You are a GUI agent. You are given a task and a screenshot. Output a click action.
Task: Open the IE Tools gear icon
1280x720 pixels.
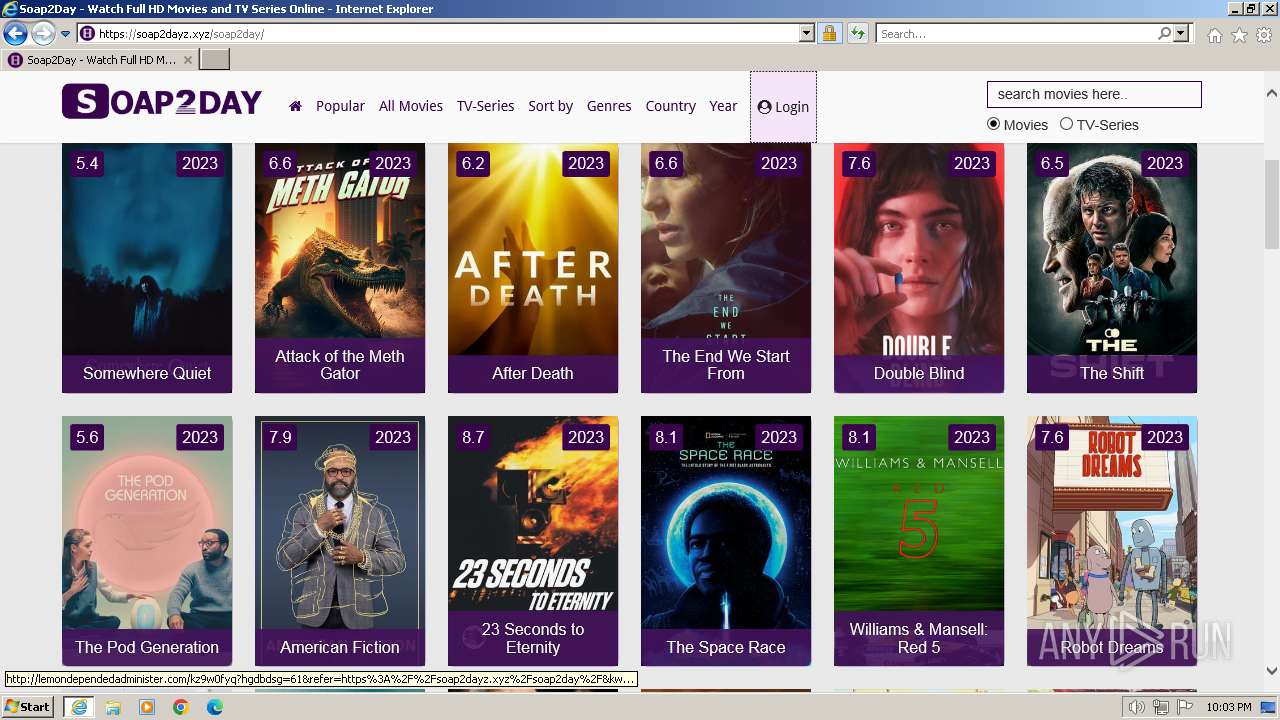pos(1264,35)
